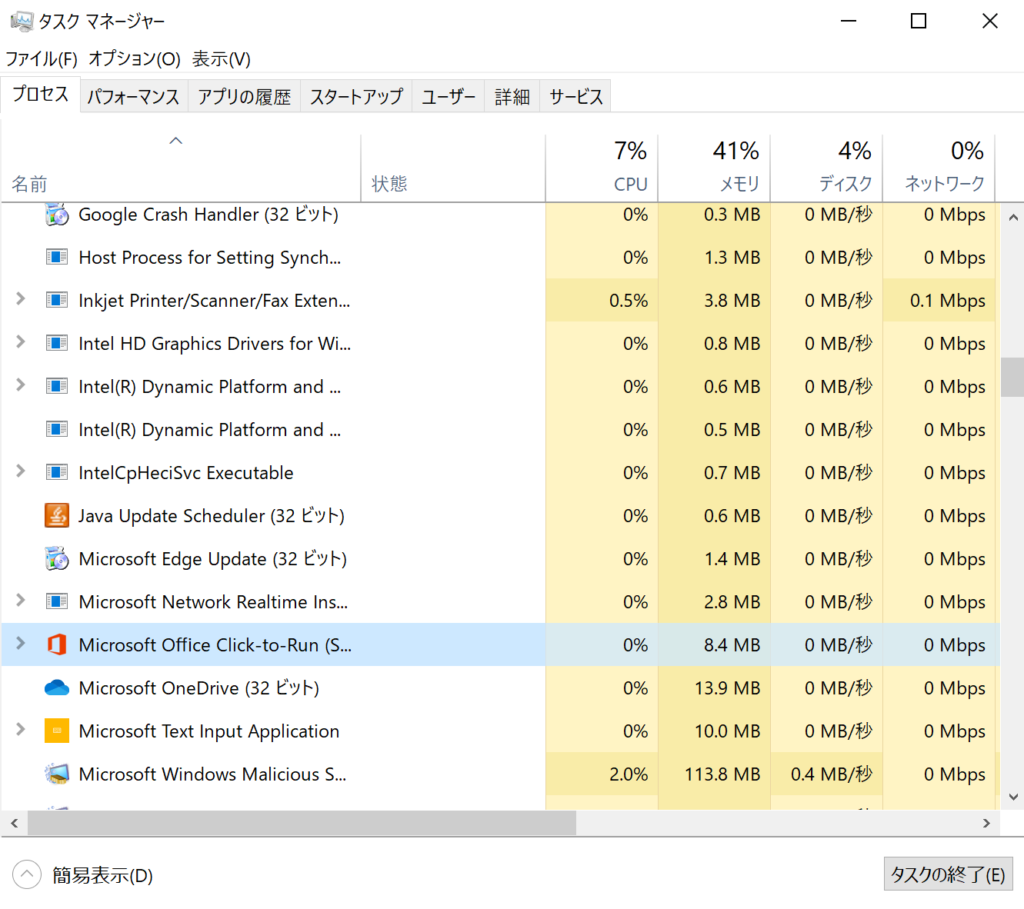Expand the IntelCpHeciSvc Executable group
1024x909 pixels.
[21, 471]
